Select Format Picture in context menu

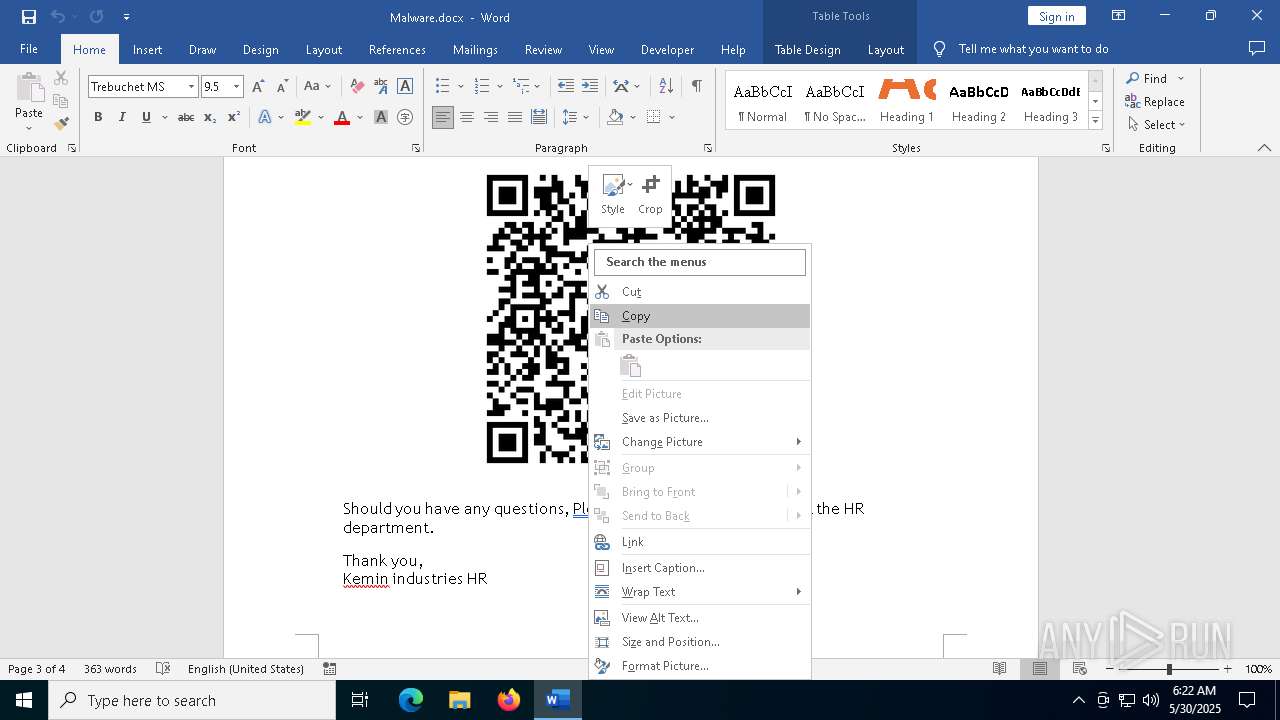700,666
